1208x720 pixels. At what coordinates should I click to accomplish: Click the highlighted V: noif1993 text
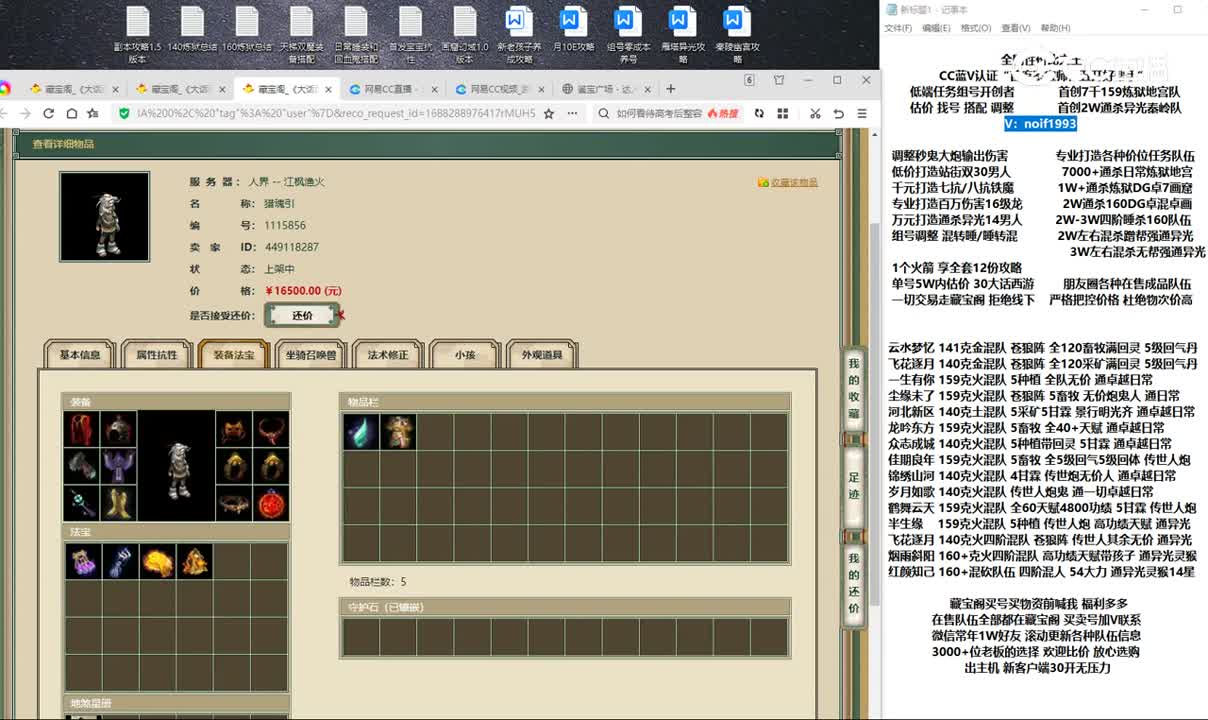click(x=1040, y=123)
